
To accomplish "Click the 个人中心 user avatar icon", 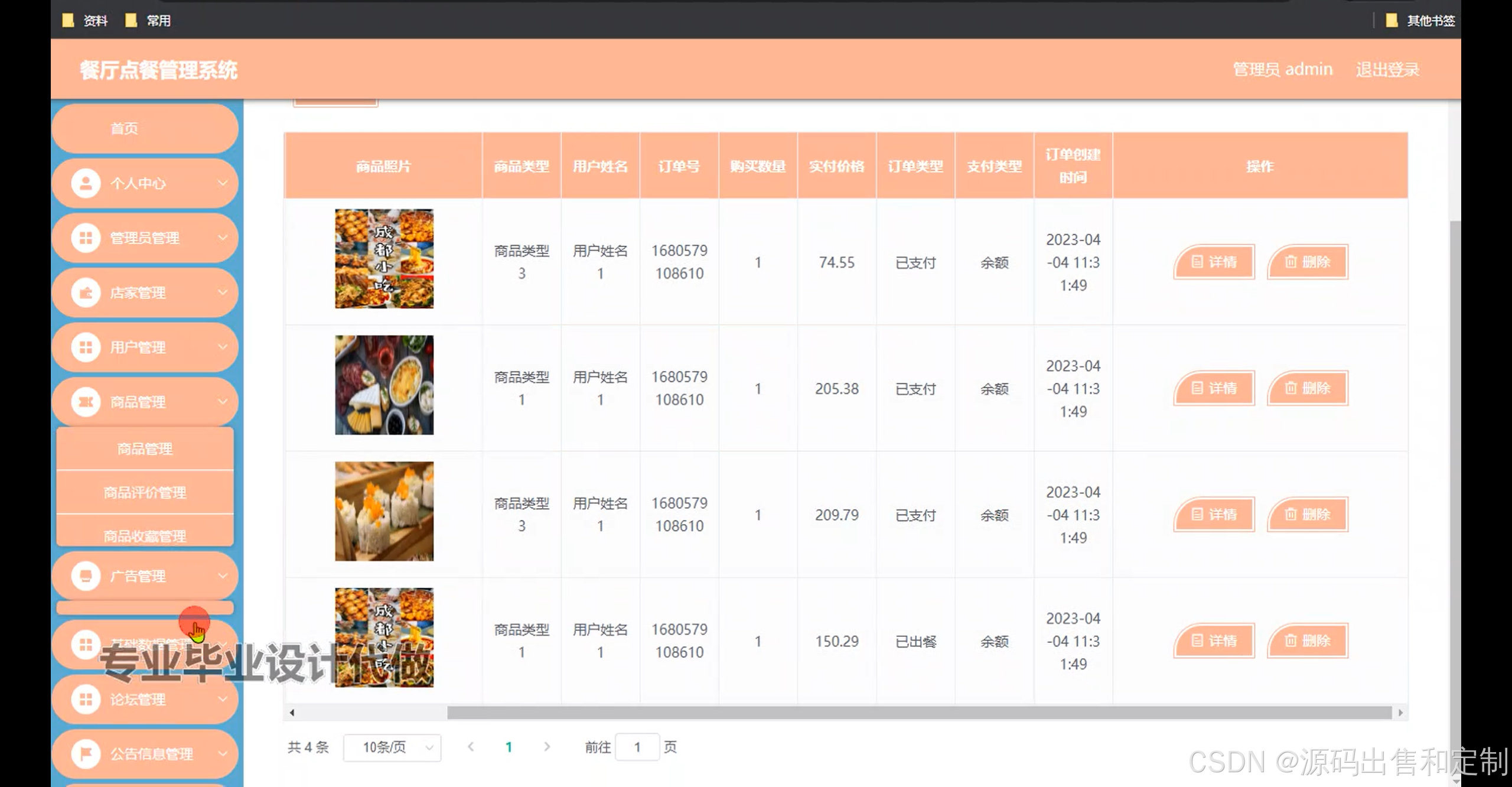I will (86, 183).
